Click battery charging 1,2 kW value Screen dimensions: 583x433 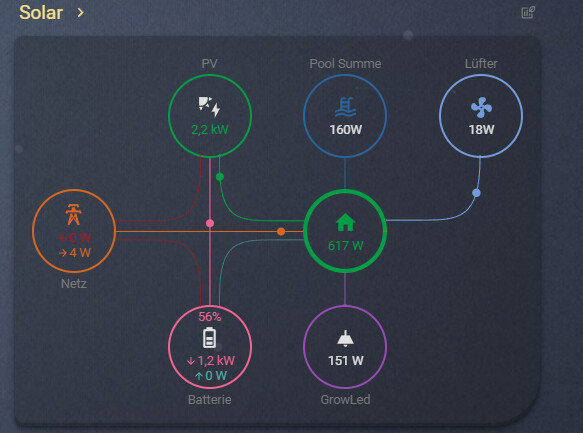point(211,361)
